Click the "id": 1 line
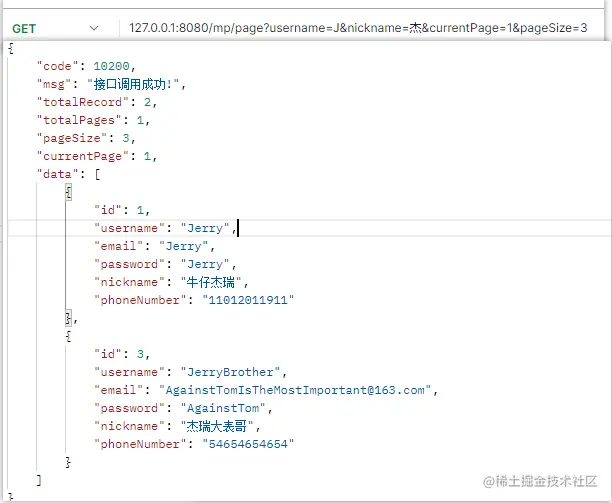612x503 pixels. pyautogui.click(x=122, y=210)
